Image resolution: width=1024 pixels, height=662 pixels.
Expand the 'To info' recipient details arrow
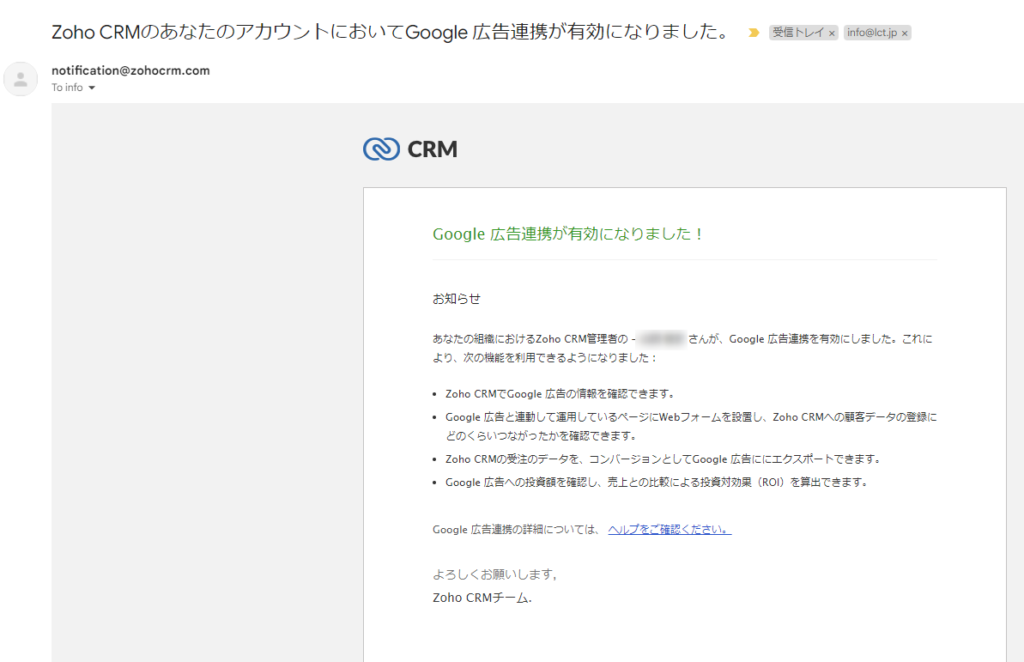point(91,87)
